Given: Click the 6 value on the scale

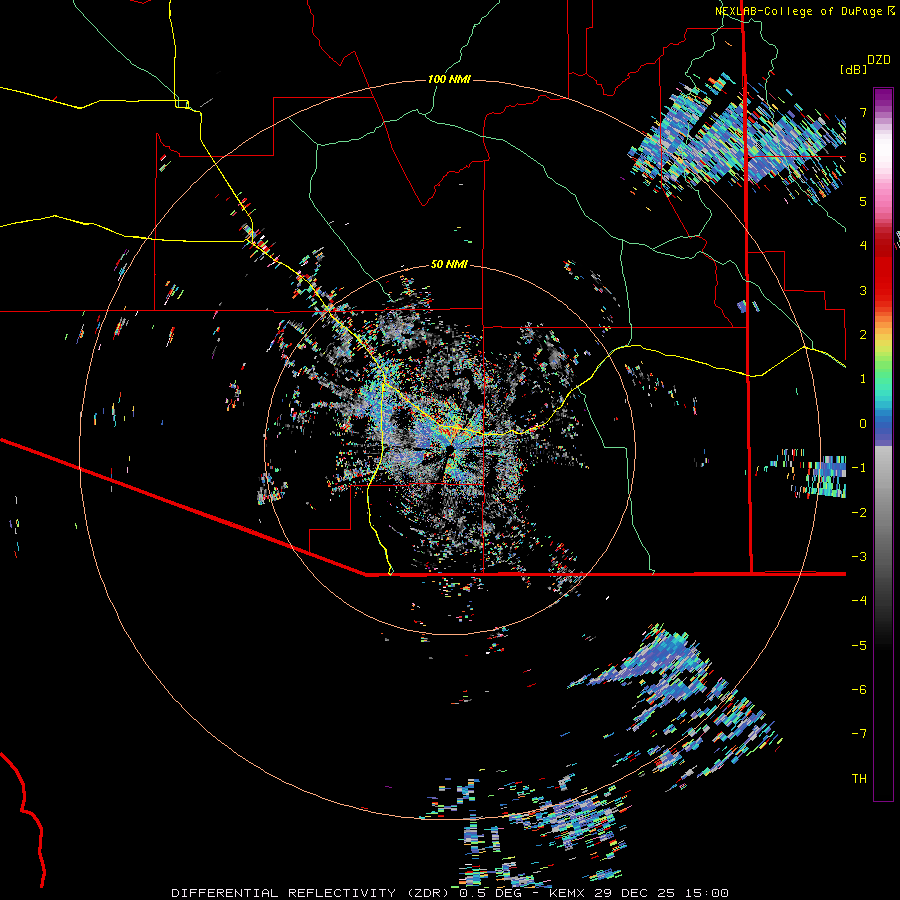Looking at the screenshot, I should pyautogui.click(x=863, y=157).
